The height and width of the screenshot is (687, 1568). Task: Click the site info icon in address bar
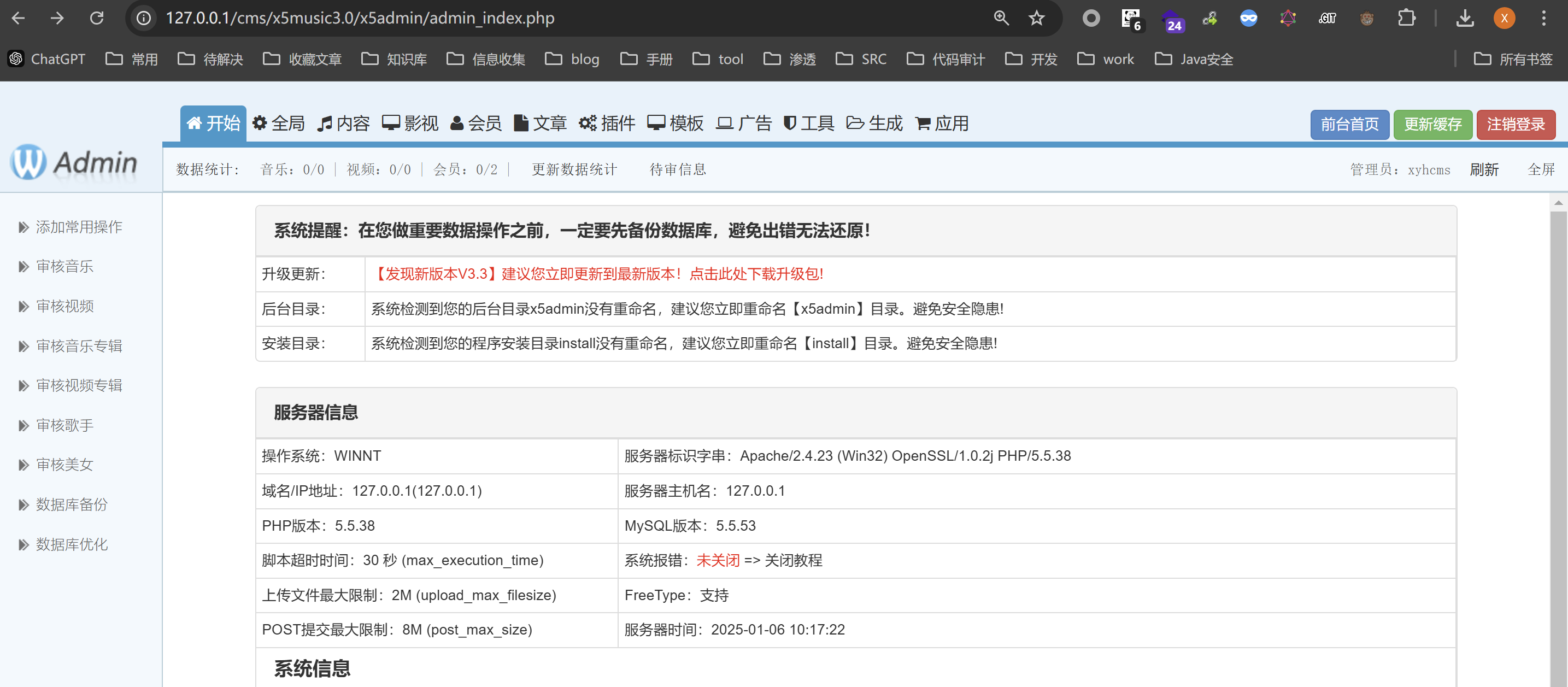(x=144, y=18)
